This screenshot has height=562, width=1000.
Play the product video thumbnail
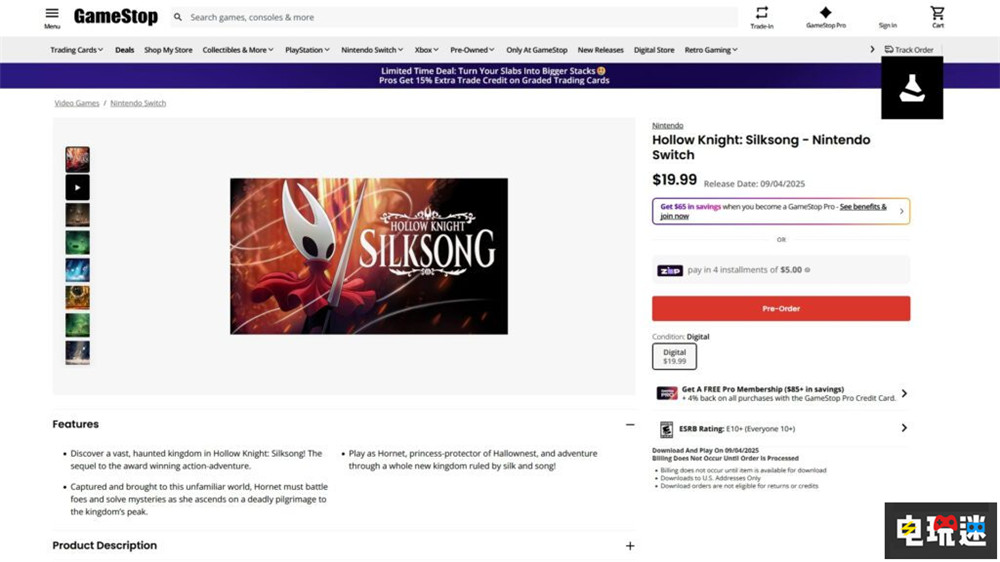[x=77, y=188]
